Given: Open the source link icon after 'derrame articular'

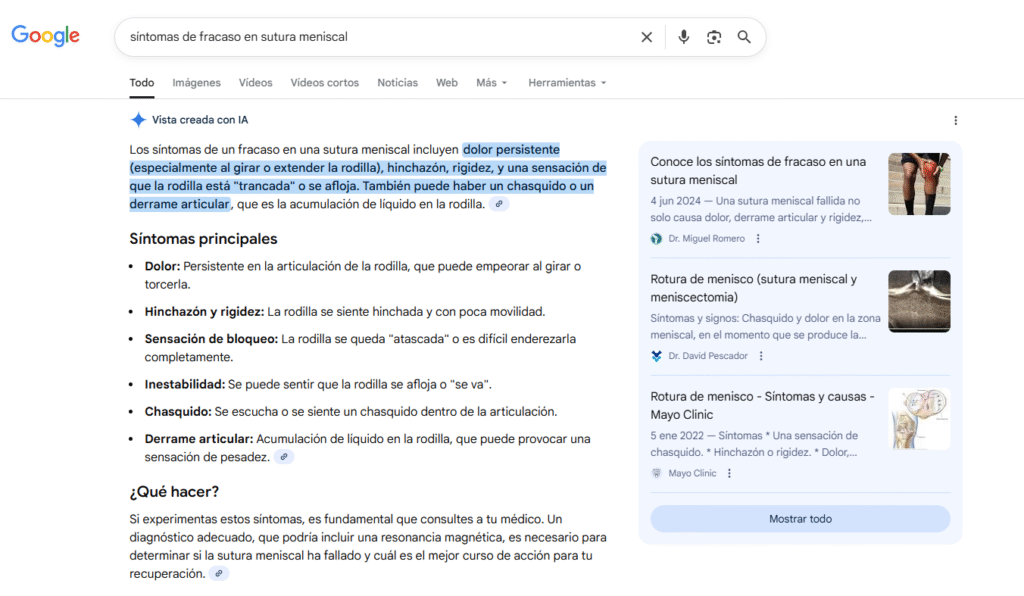Looking at the screenshot, I should [497, 203].
